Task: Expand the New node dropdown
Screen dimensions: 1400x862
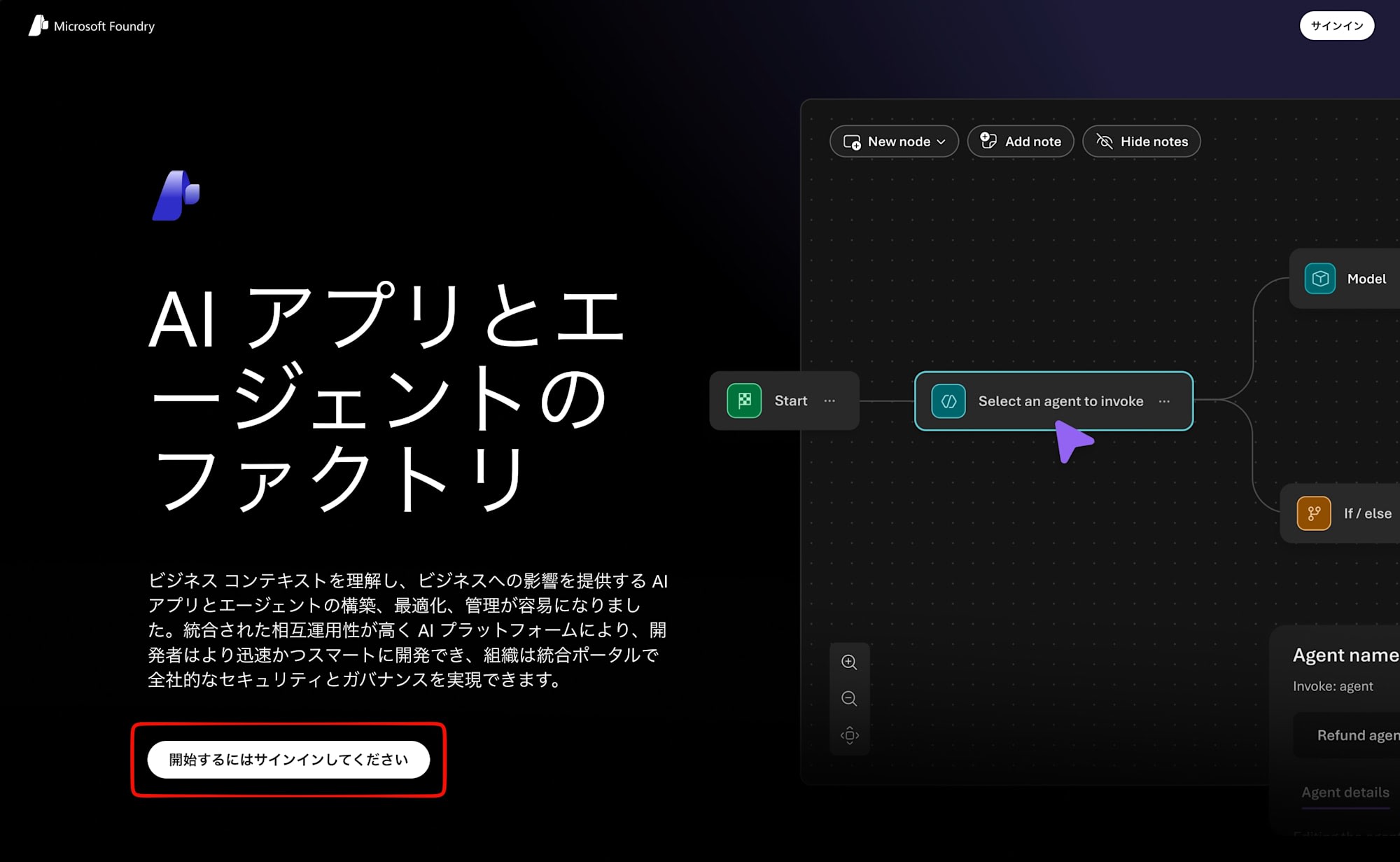Action: [894, 141]
